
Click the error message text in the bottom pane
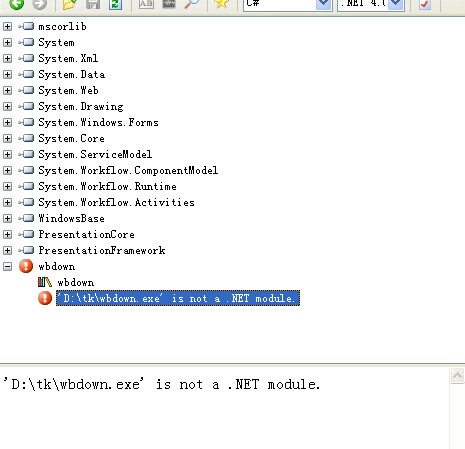161,385
